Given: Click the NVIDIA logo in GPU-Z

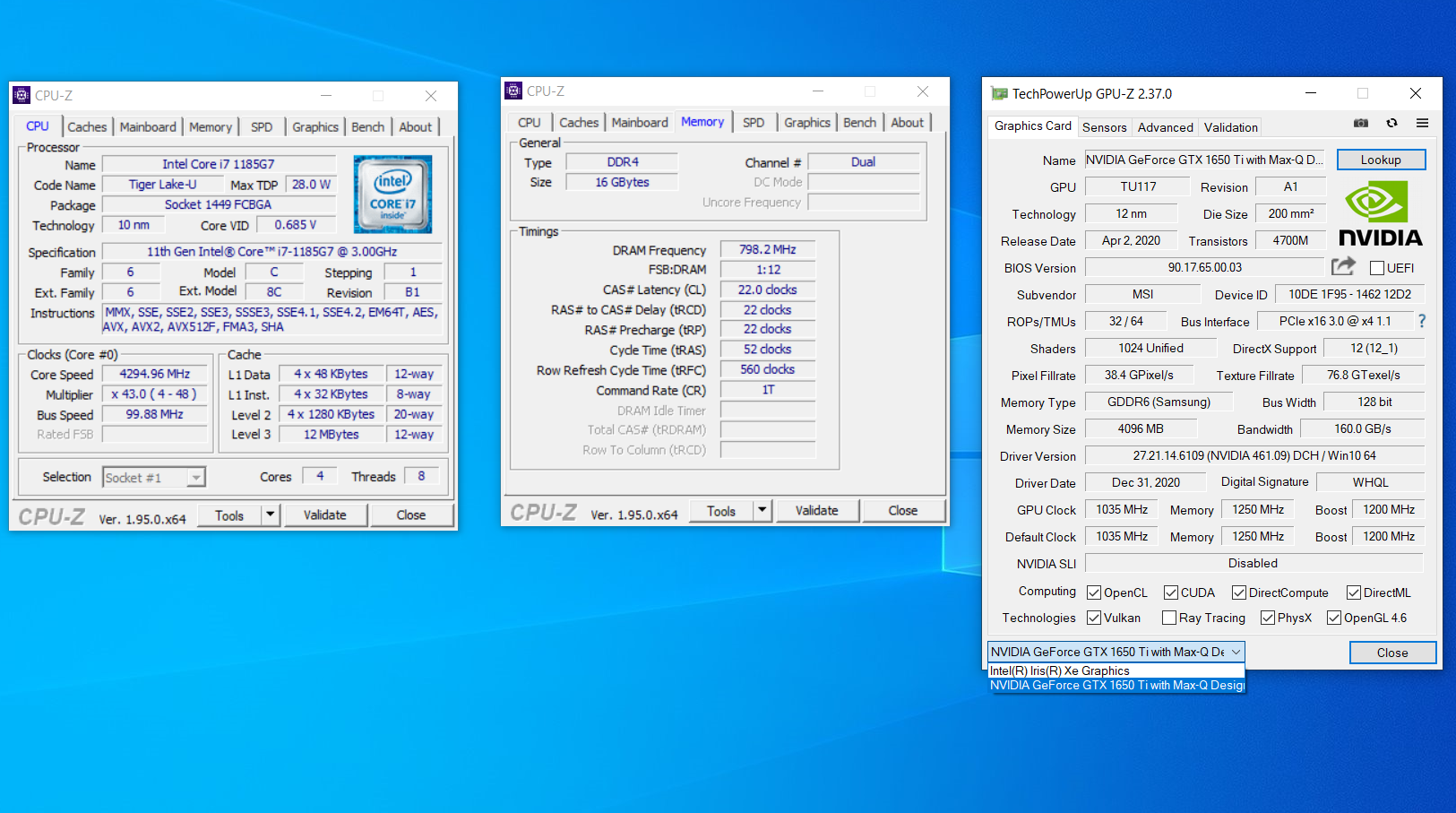Looking at the screenshot, I should coord(1380,213).
